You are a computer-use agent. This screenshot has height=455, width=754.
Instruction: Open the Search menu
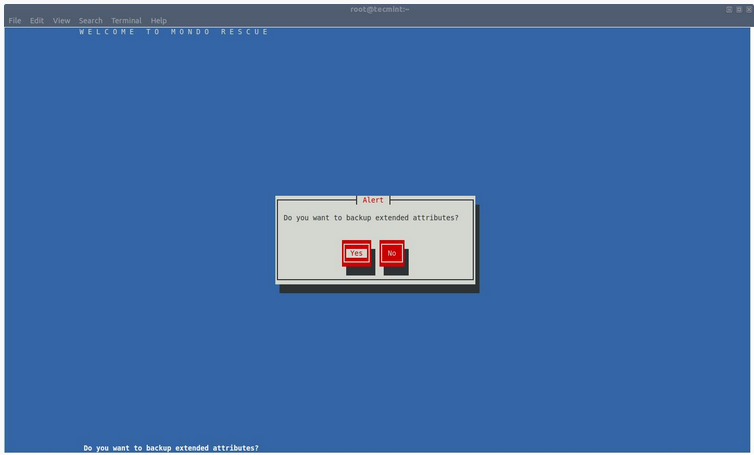90,20
